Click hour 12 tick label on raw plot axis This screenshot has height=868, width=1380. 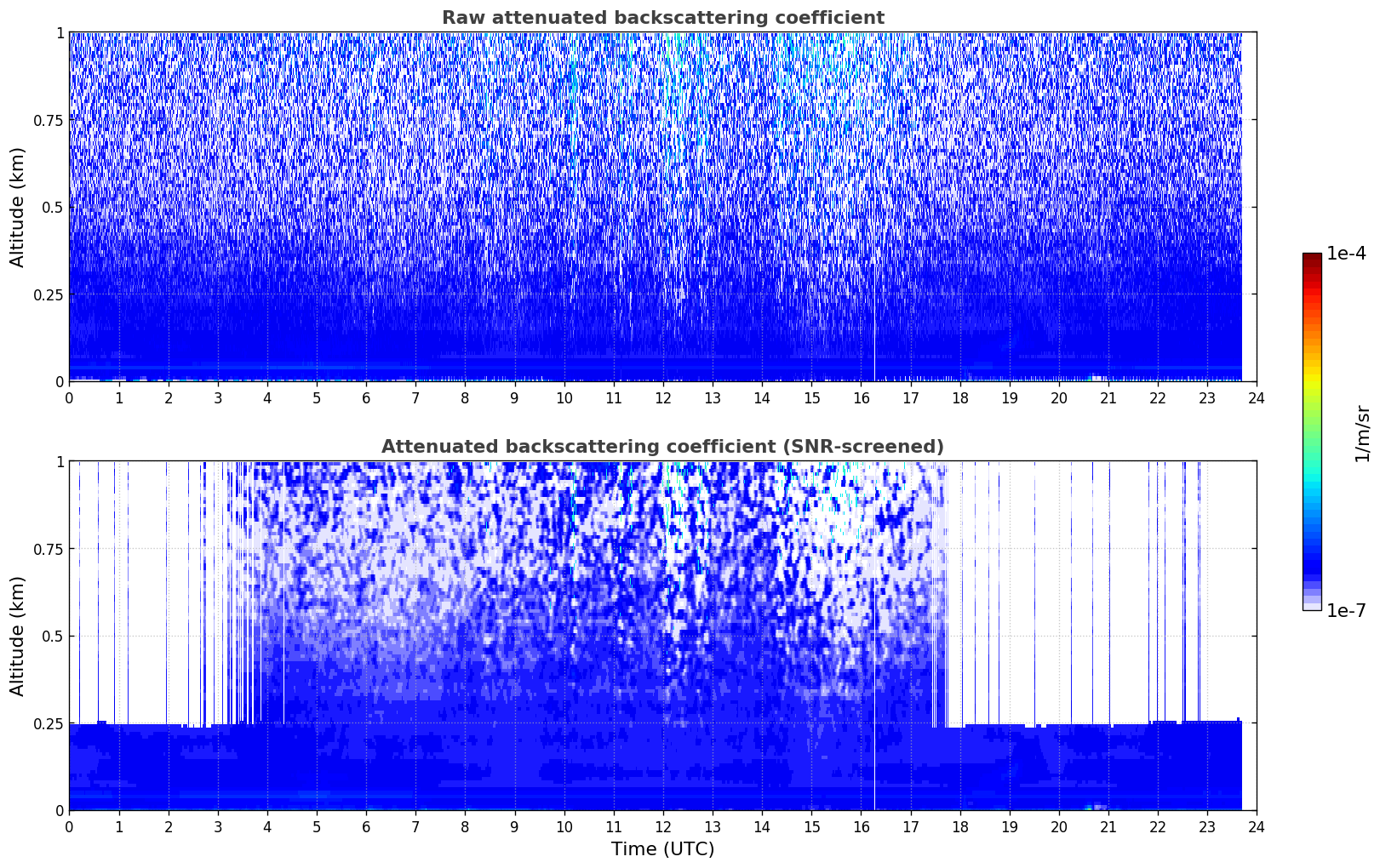pyautogui.click(x=662, y=397)
